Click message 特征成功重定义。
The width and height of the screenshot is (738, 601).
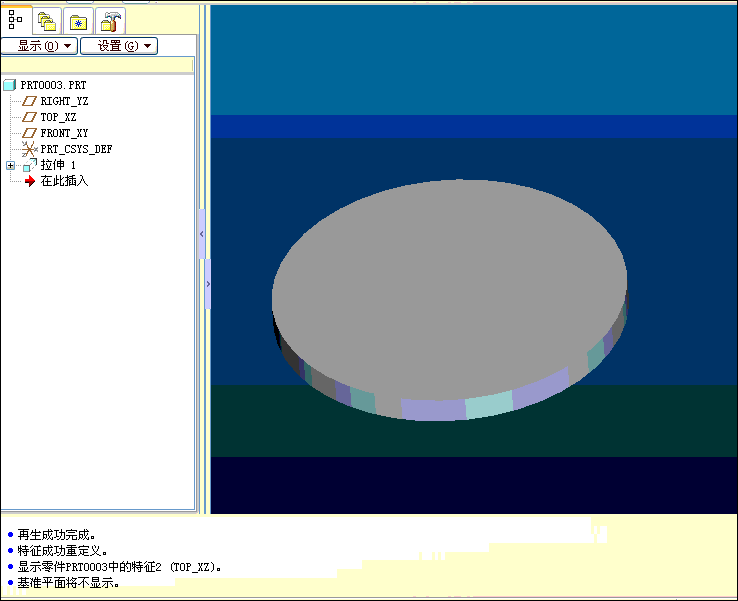63,551
